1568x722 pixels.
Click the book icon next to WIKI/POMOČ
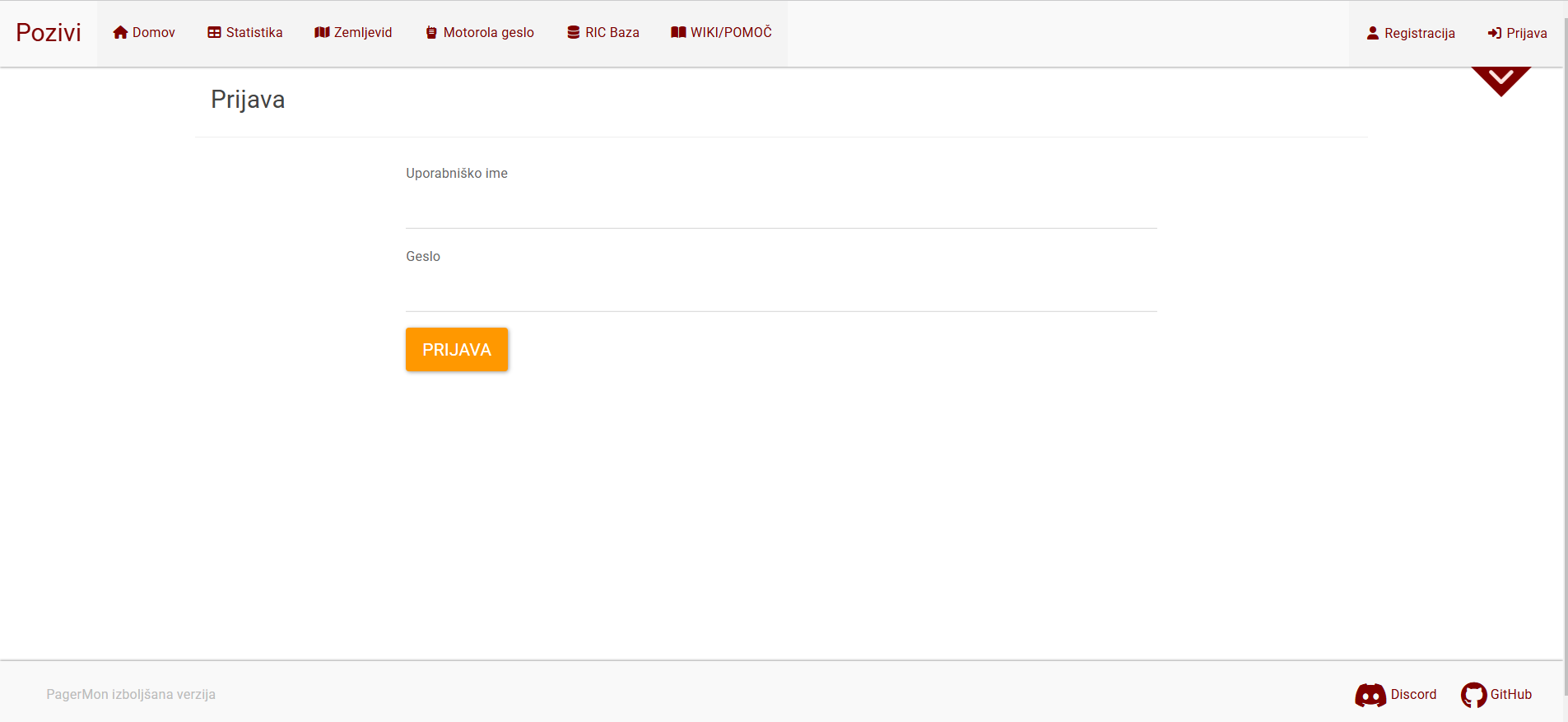[x=678, y=32]
